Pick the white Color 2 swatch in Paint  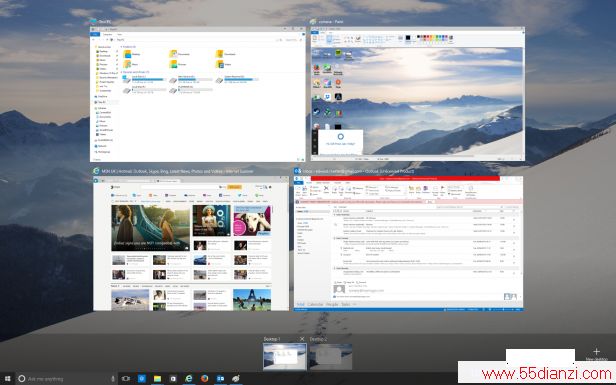tap(414, 38)
